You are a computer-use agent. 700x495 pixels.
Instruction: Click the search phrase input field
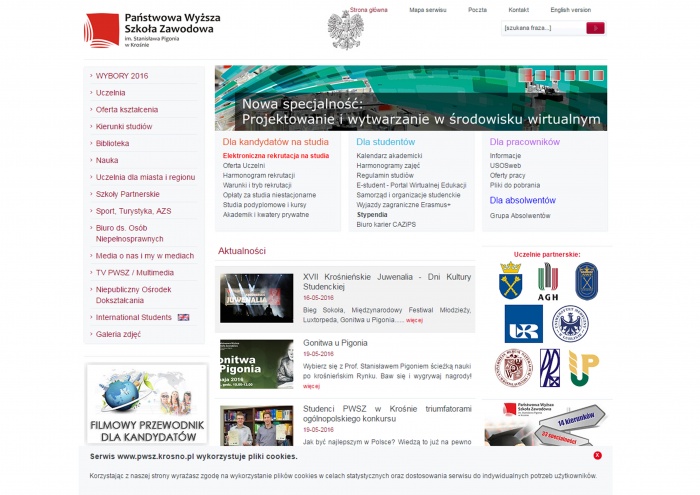[543, 28]
